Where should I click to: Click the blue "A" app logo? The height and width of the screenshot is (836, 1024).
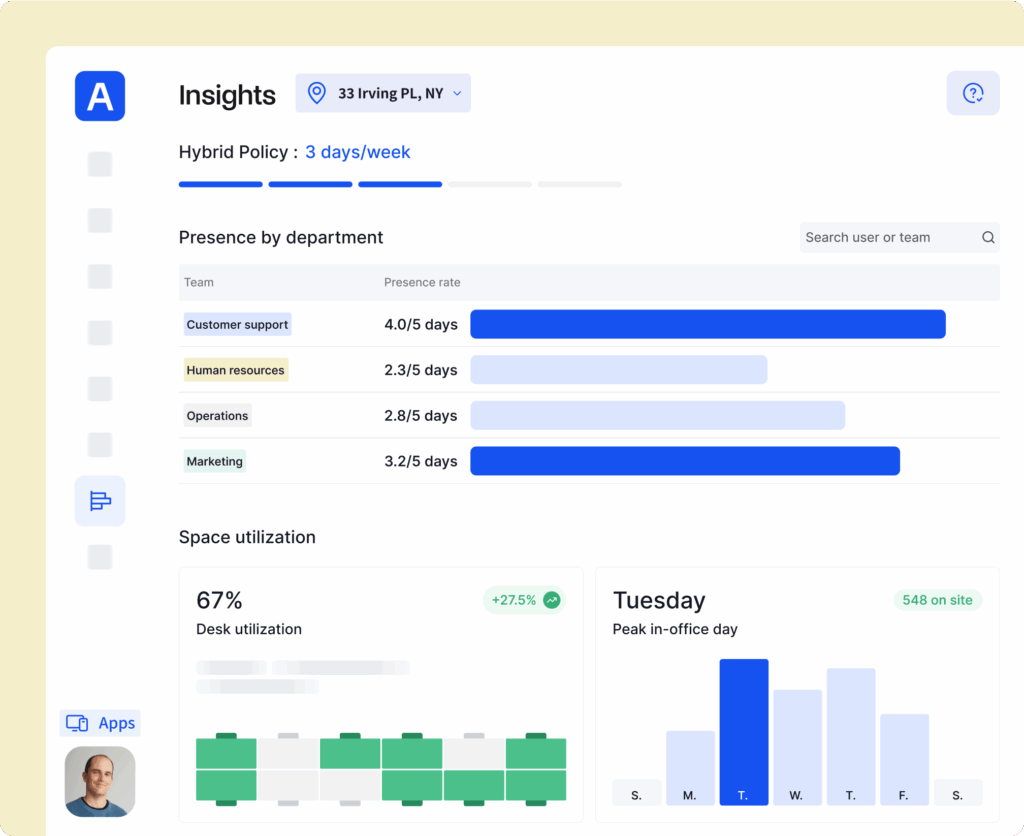[100, 96]
